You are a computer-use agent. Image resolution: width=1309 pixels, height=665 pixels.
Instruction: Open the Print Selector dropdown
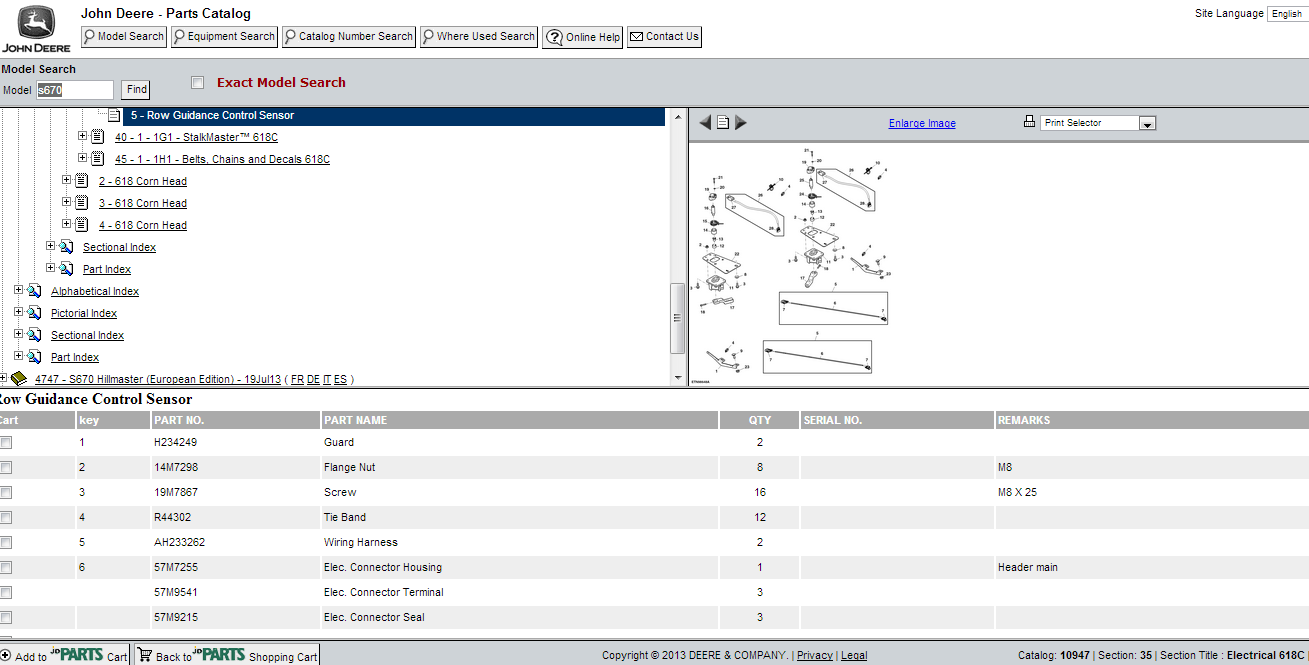click(1098, 123)
